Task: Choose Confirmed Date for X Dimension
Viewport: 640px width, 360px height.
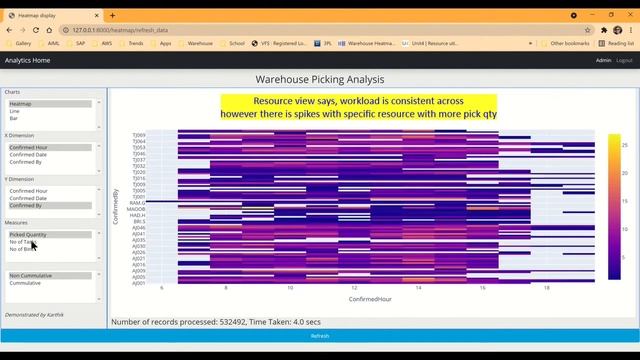Action: (x=50, y=155)
